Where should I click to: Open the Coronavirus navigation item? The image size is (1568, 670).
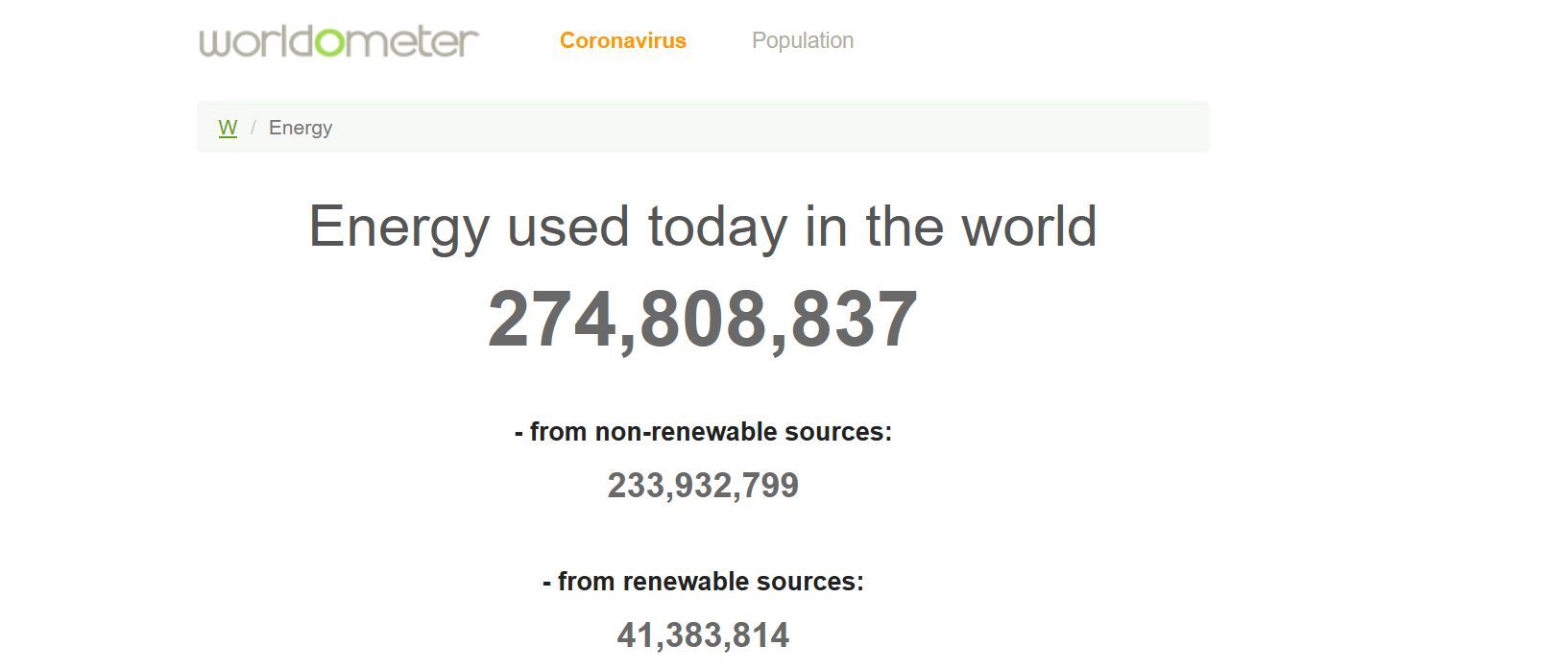[622, 40]
